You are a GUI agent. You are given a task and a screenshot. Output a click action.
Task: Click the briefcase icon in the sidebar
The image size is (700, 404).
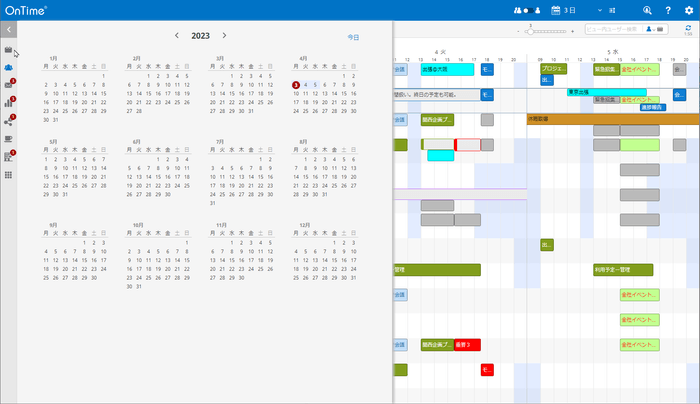(9, 49)
